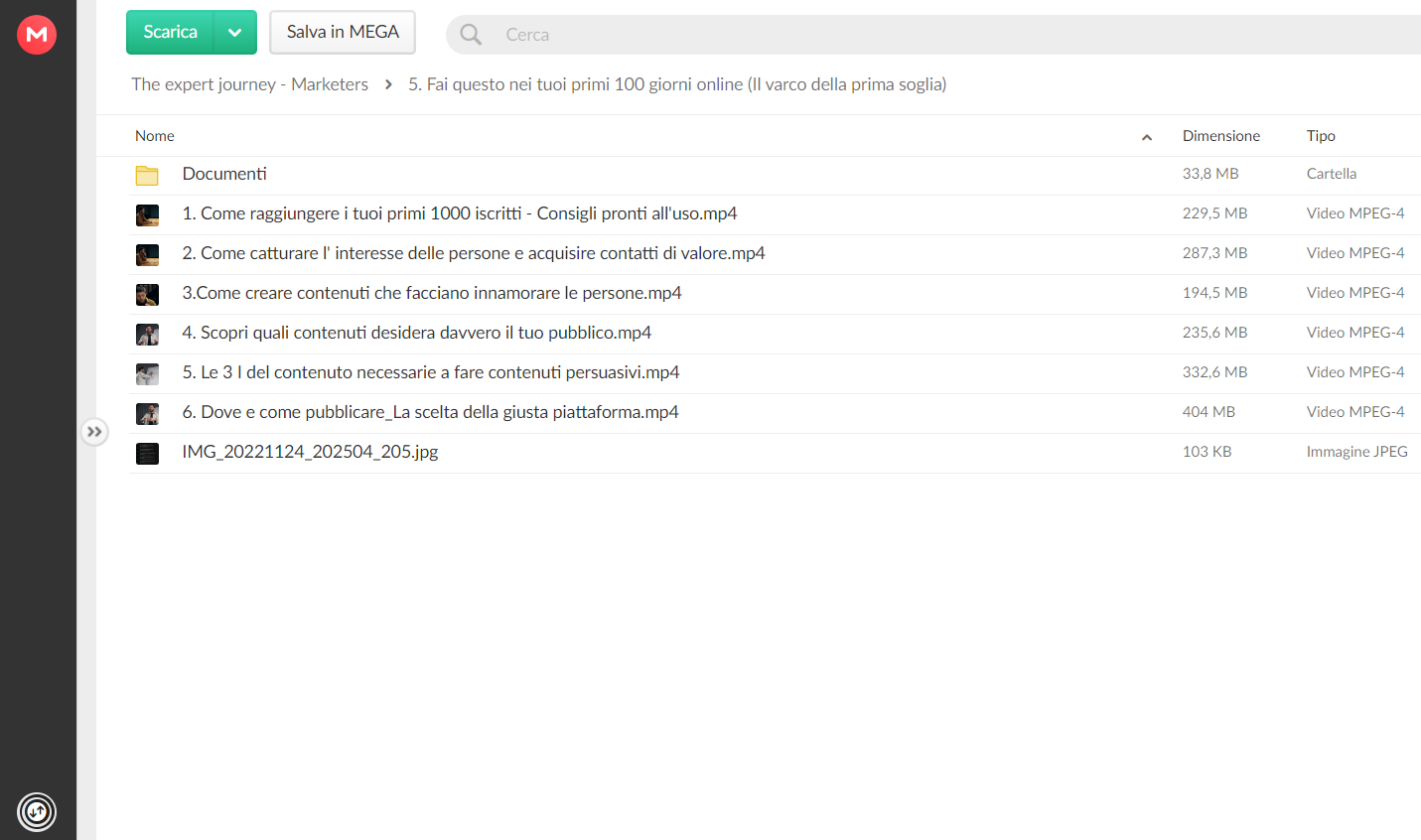Open the Scarica dropdown arrow

pos(235,33)
